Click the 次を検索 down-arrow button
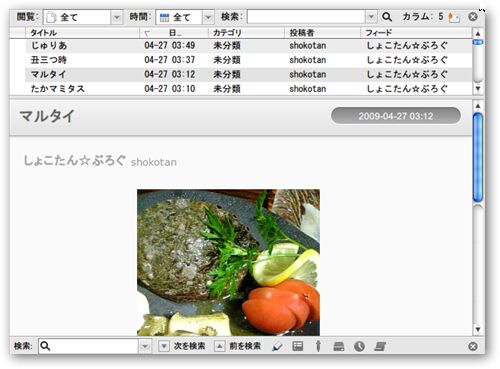The image size is (500, 369). coord(164,346)
